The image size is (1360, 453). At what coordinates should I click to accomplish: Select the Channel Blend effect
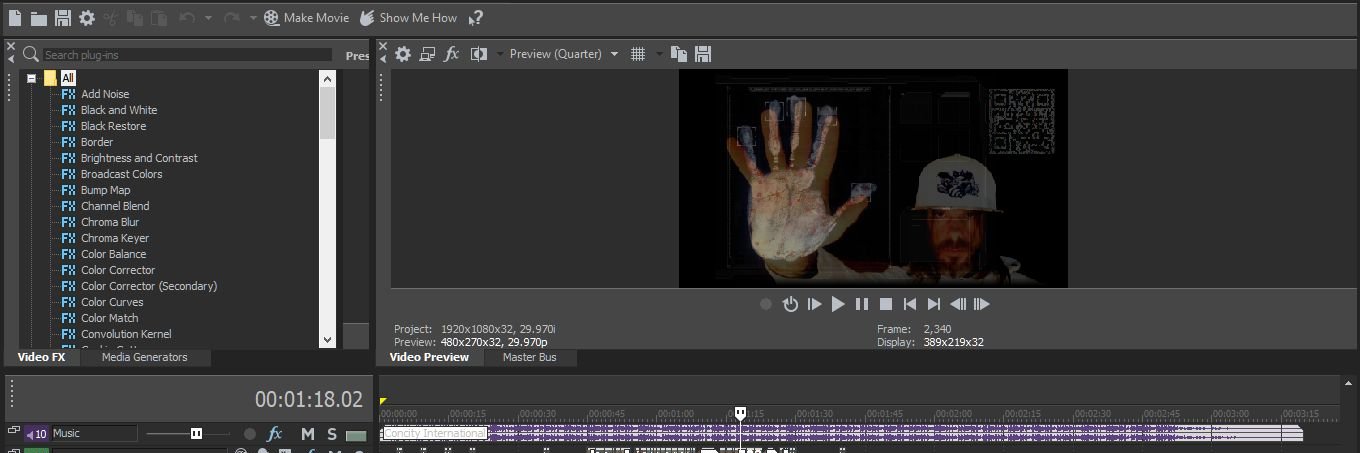115,206
